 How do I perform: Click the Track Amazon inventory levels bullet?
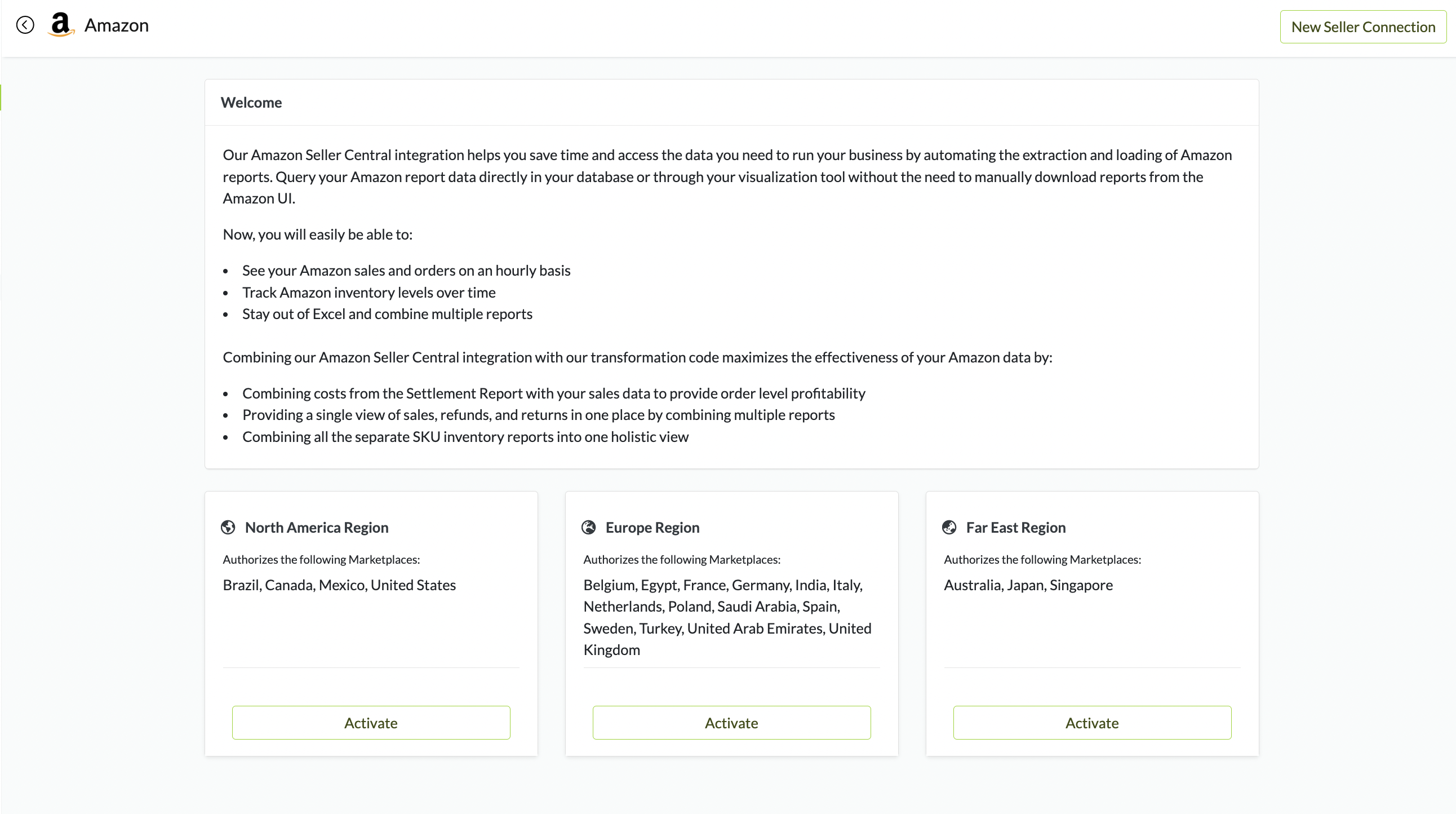pyautogui.click(x=369, y=292)
